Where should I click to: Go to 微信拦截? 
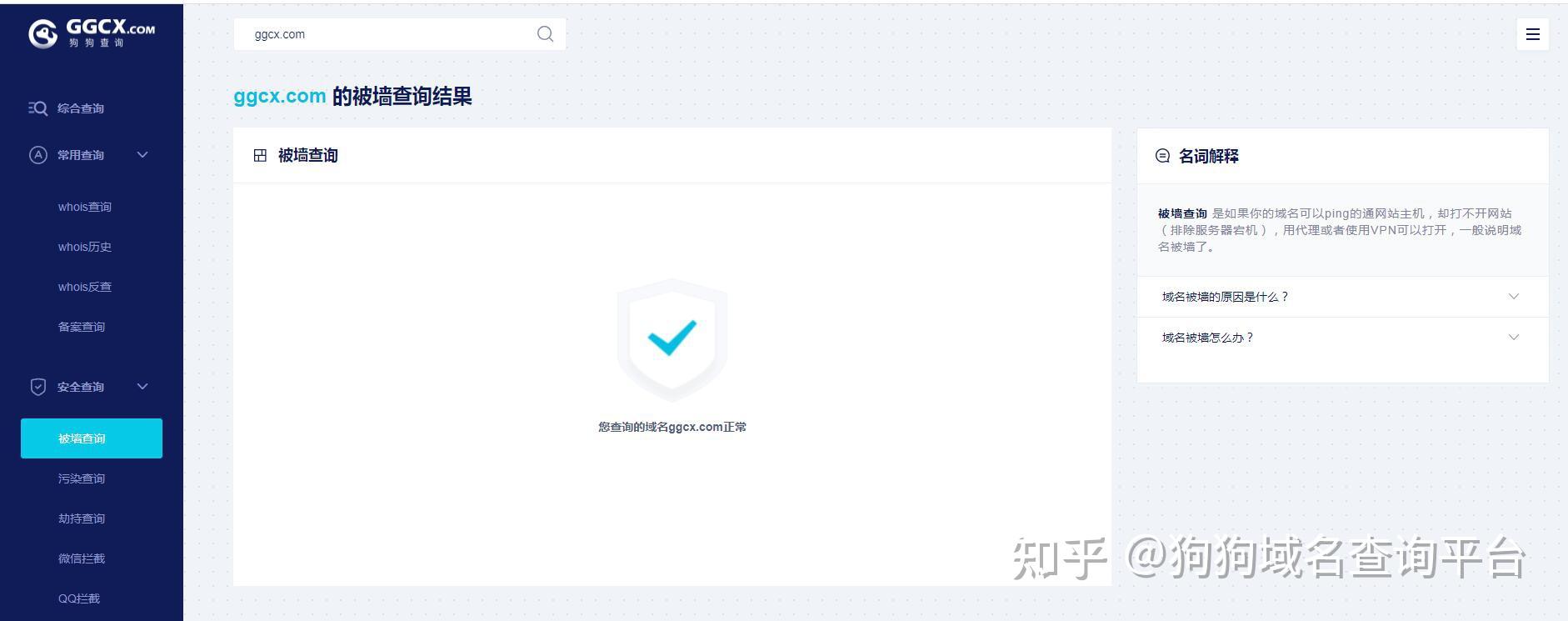(x=81, y=558)
